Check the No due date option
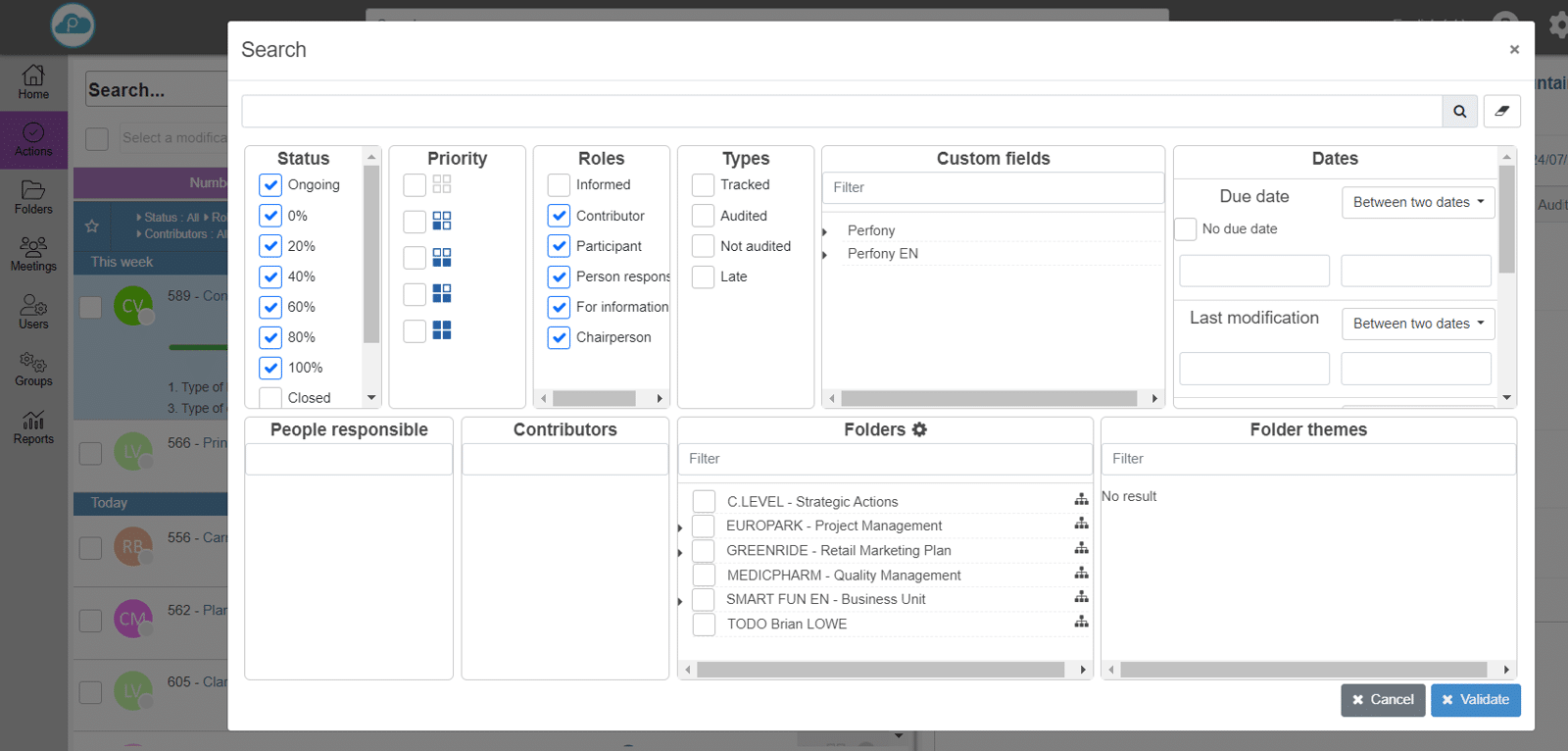This screenshot has height=751, width=1568. [1186, 229]
